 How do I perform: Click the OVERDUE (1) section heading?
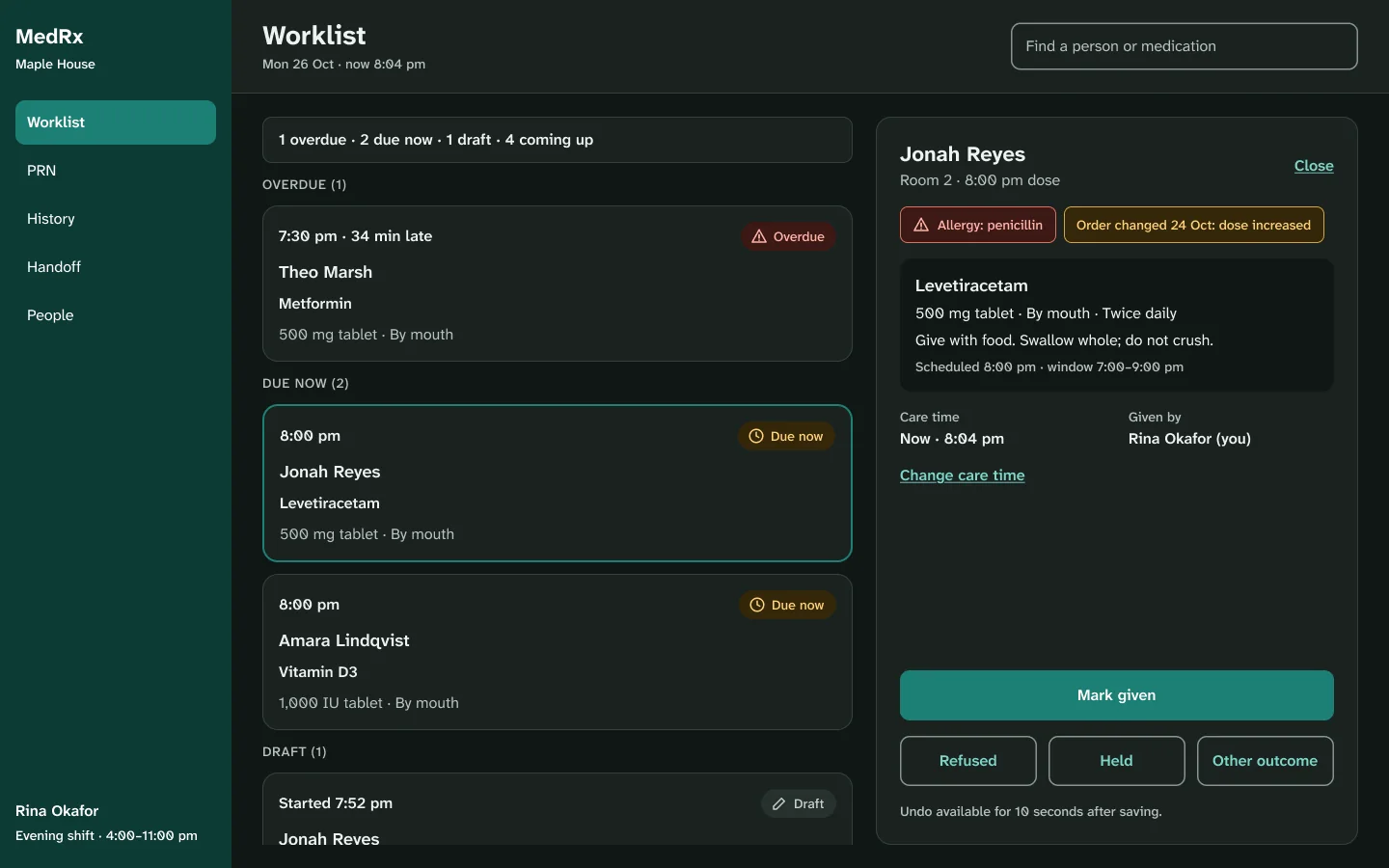tap(305, 184)
